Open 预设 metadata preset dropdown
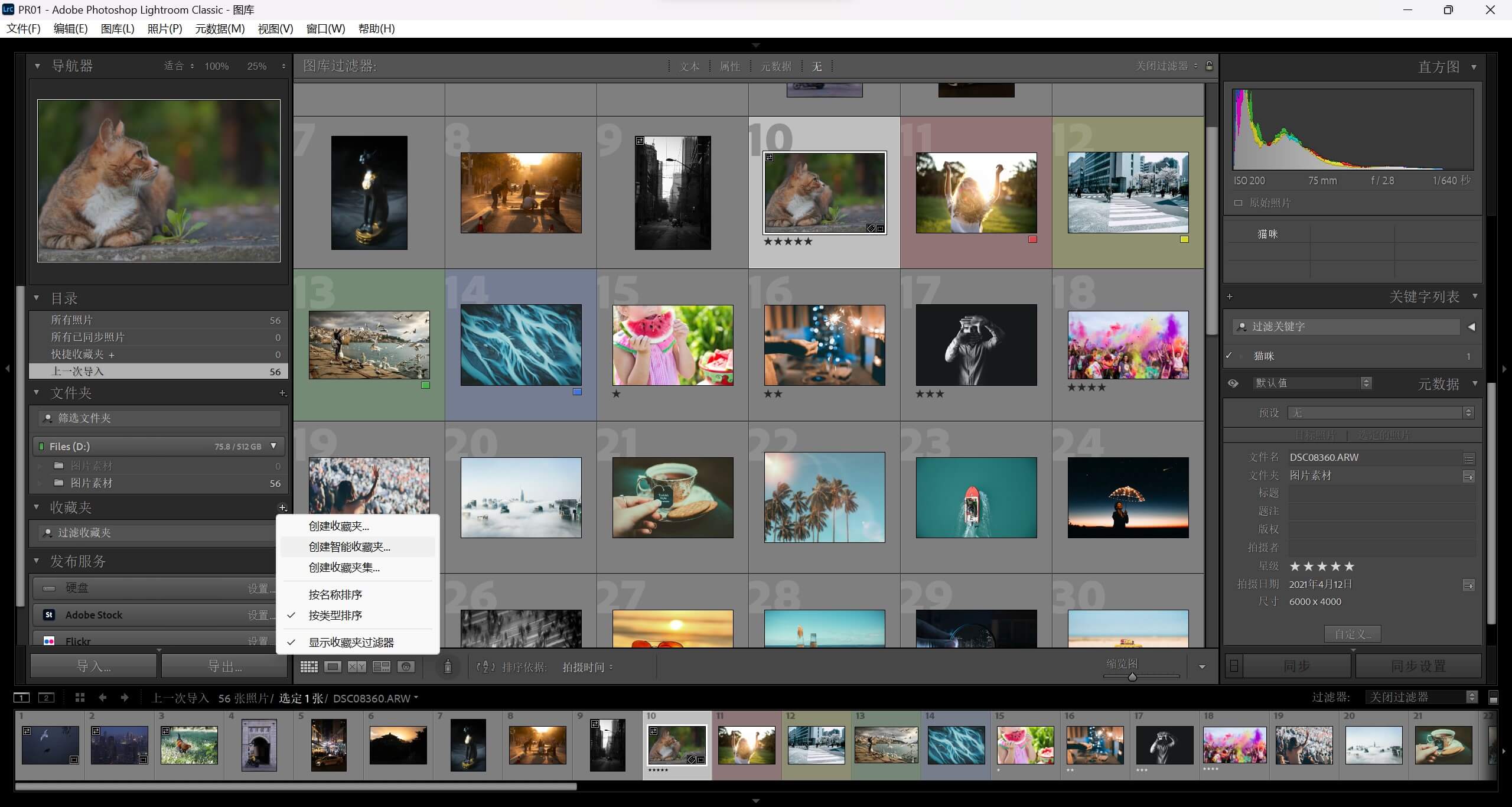The image size is (1512, 807). point(1381,413)
